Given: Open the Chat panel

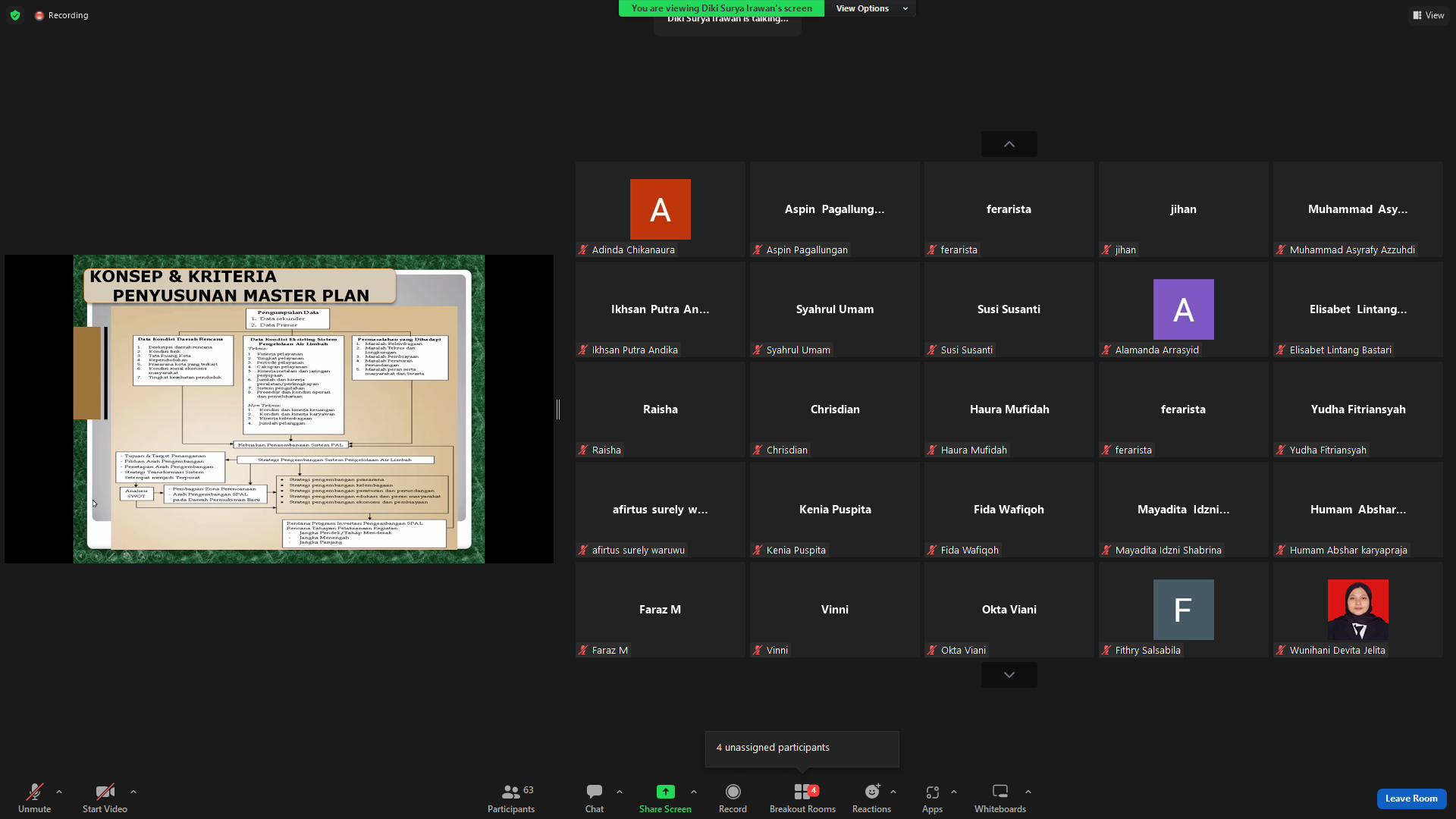Looking at the screenshot, I should (x=595, y=799).
